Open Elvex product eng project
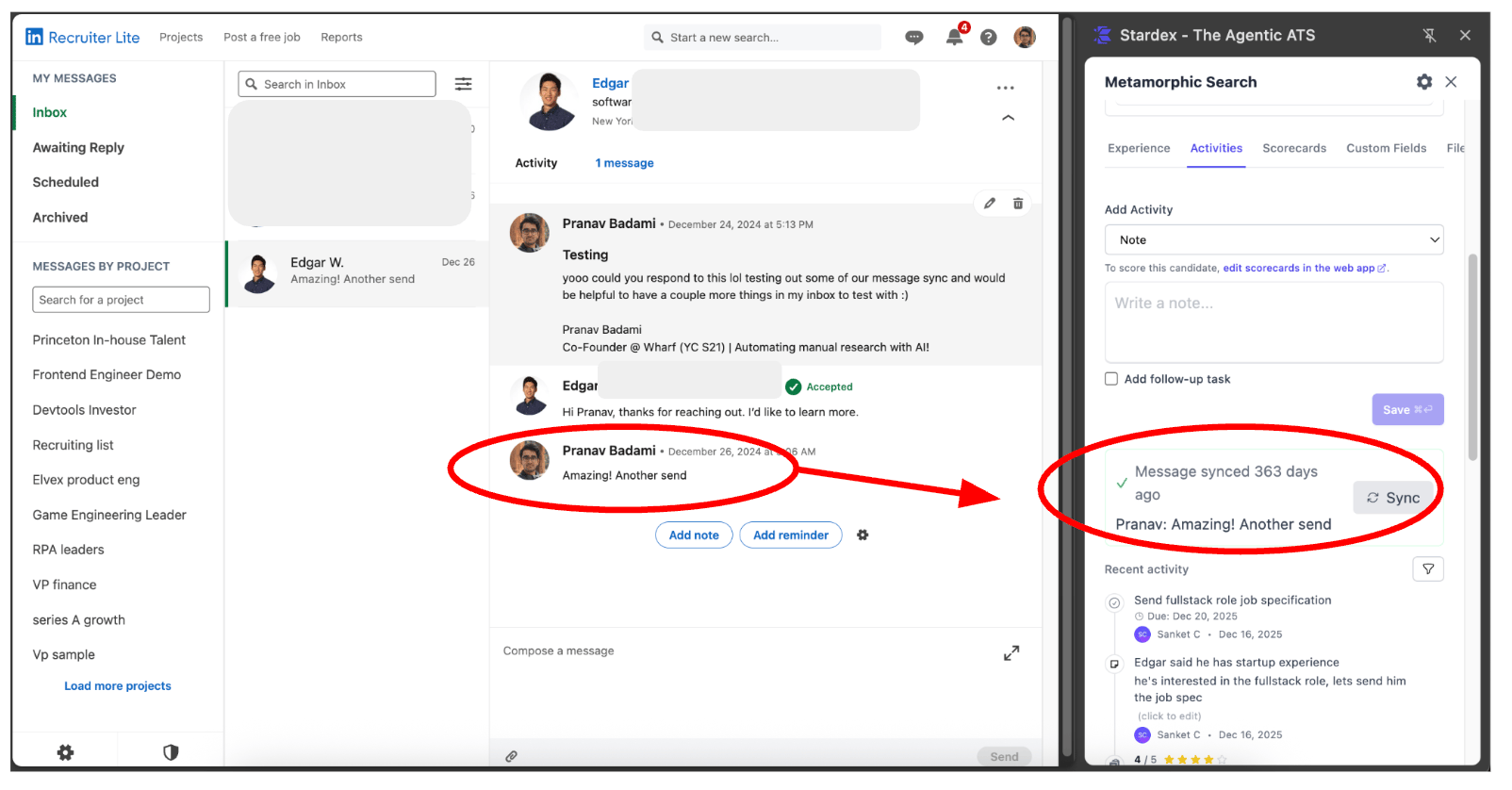Screen dimensions: 1512x790 coord(86,480)
